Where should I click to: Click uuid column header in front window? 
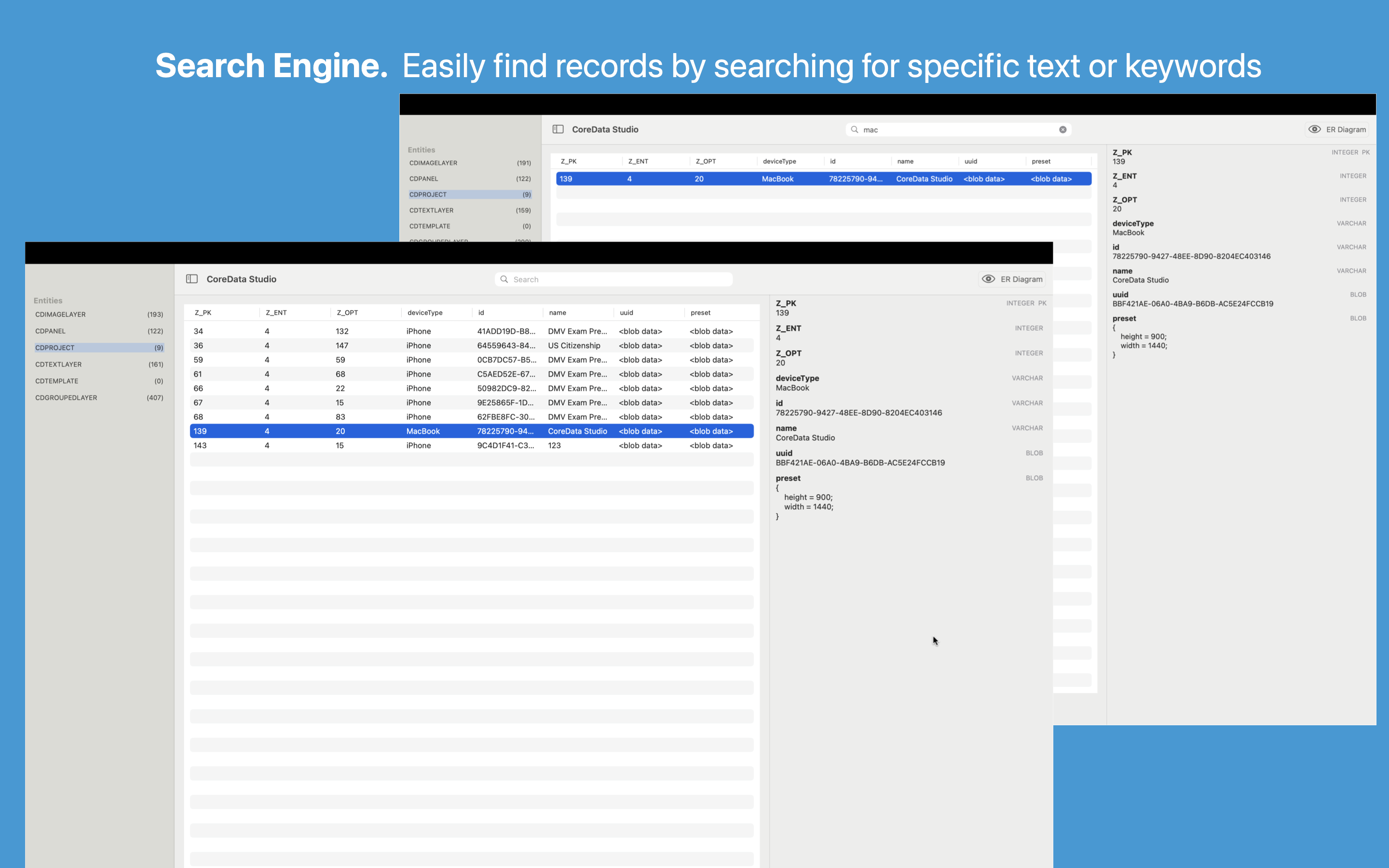649,313
